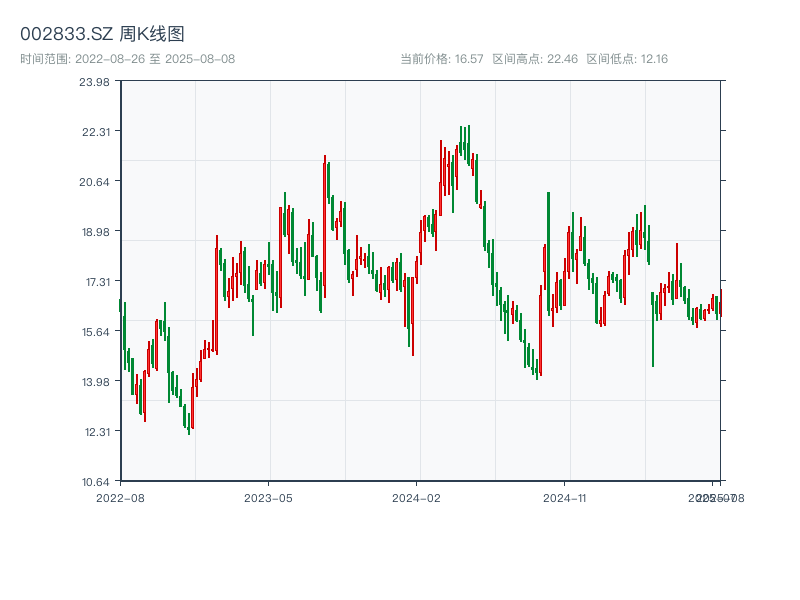Click the 2024-11 x-axis date label
800x600 pixels.
pos(564,497)
